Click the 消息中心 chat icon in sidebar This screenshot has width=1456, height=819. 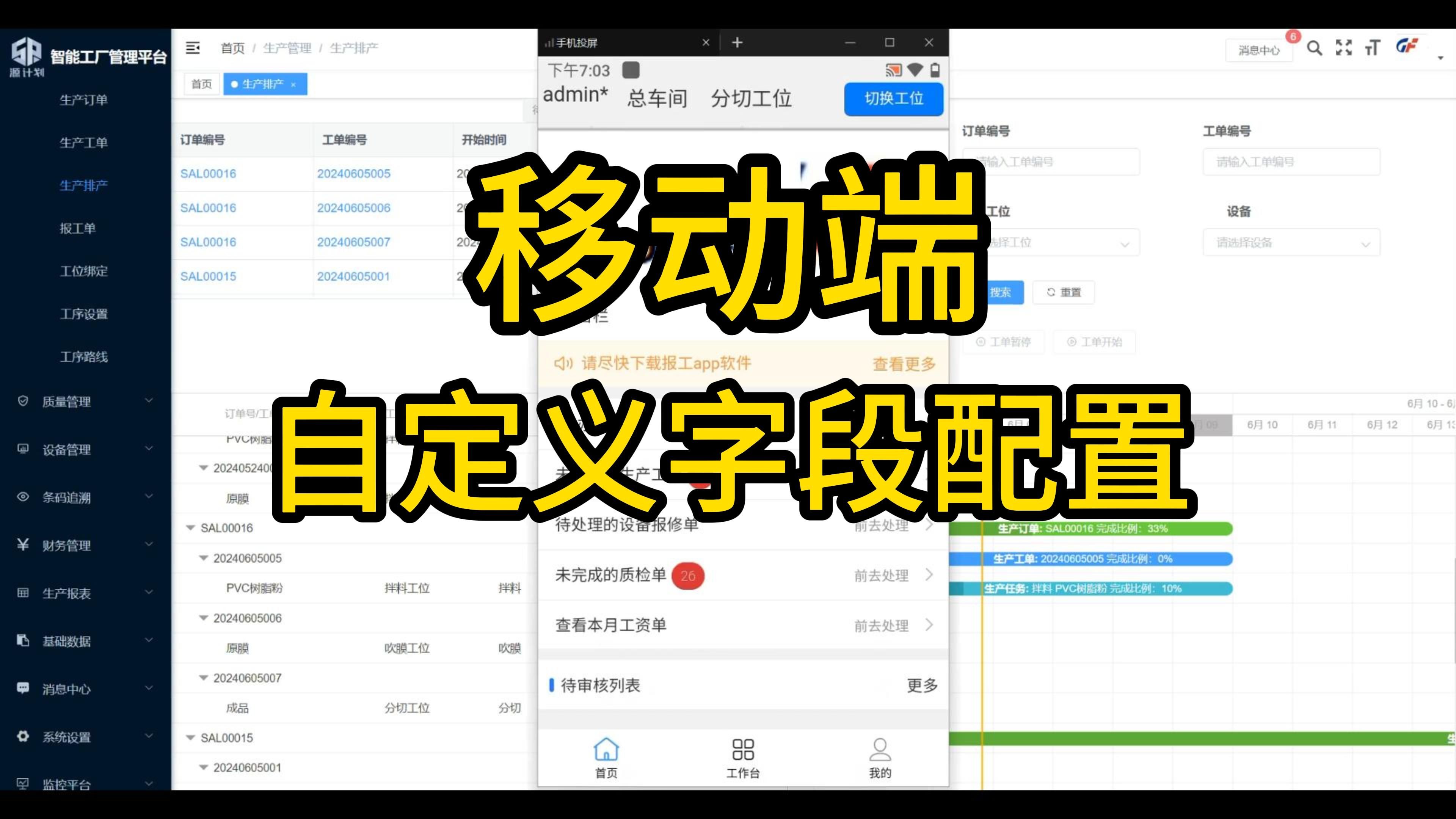tap(23, 688)
